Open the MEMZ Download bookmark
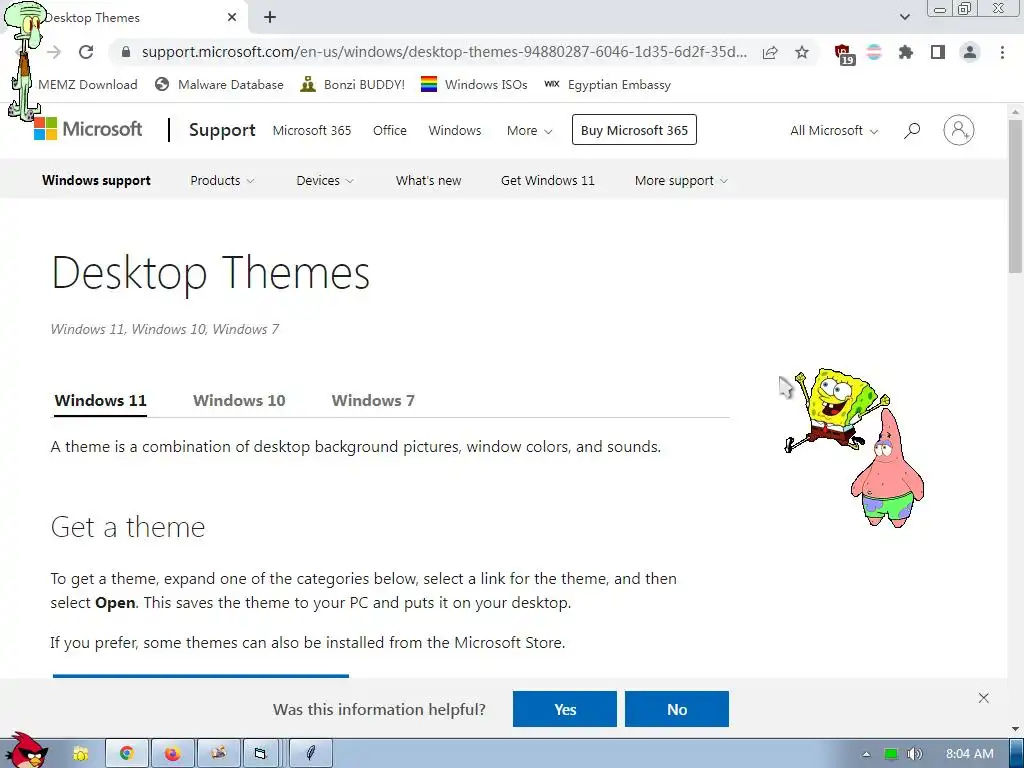Viewport: 1024px width, 768px height. 88,84
